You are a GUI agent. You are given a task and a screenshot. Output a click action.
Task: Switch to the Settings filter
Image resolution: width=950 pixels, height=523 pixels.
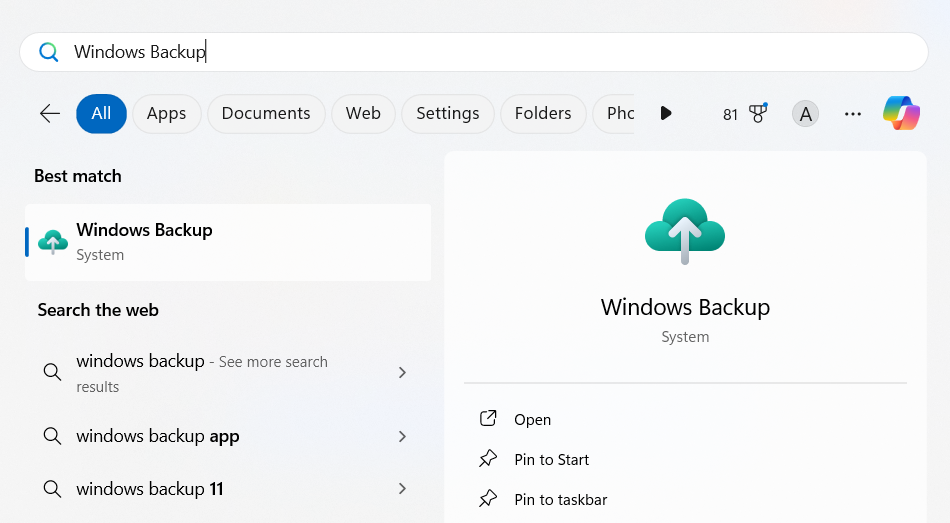coord(448,113)
